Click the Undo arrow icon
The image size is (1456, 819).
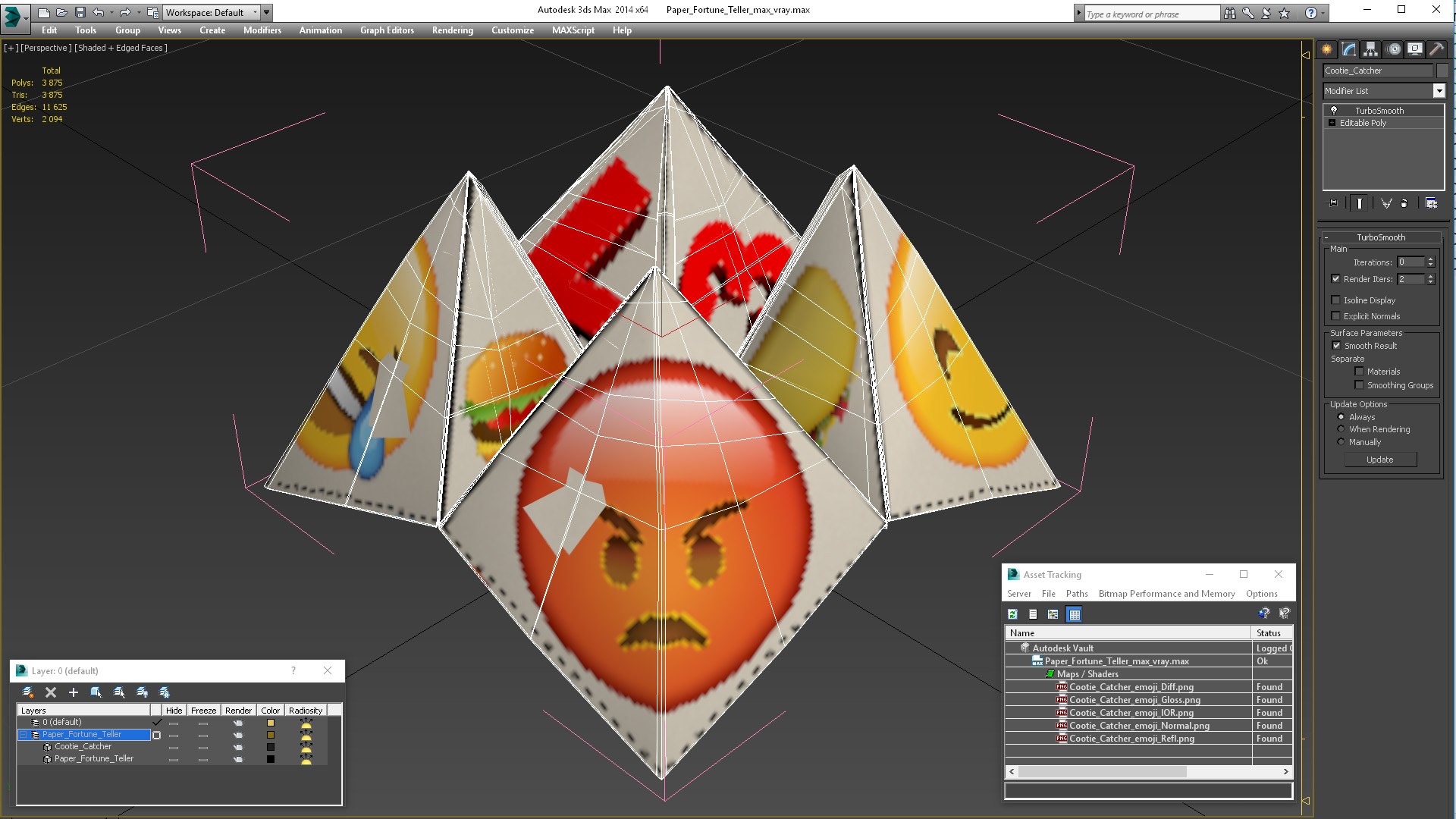pos(99,12)
